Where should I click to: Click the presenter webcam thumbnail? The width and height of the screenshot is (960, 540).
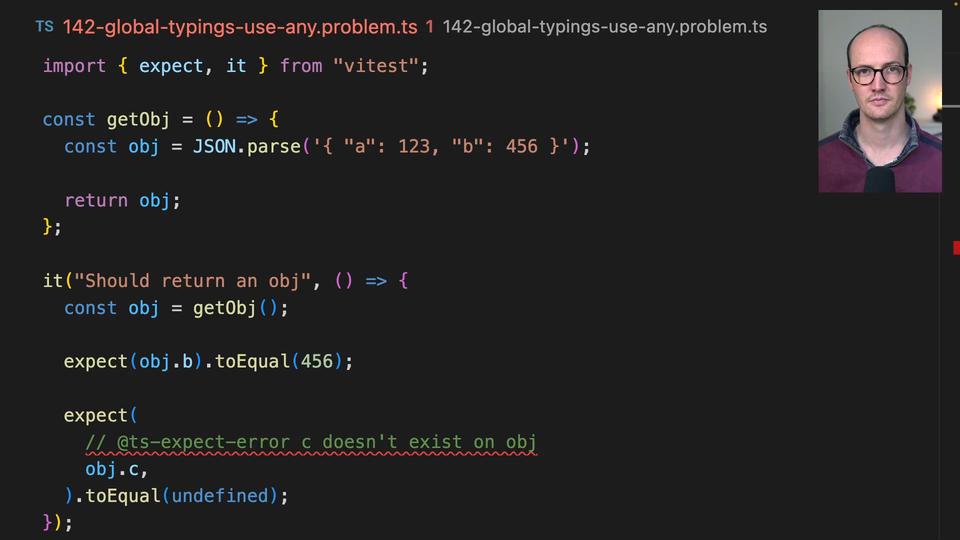coord(879,101)
